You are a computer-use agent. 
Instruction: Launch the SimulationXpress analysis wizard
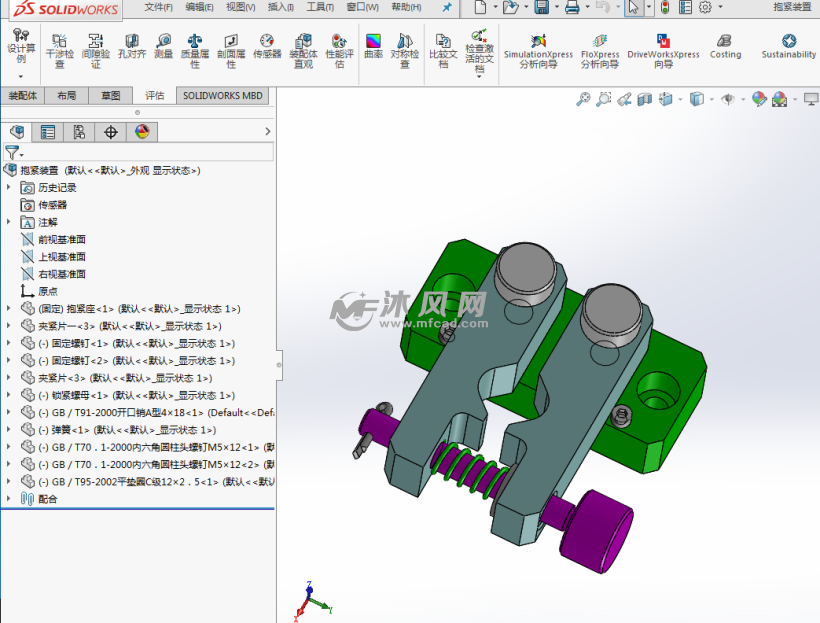coord(538,50)
